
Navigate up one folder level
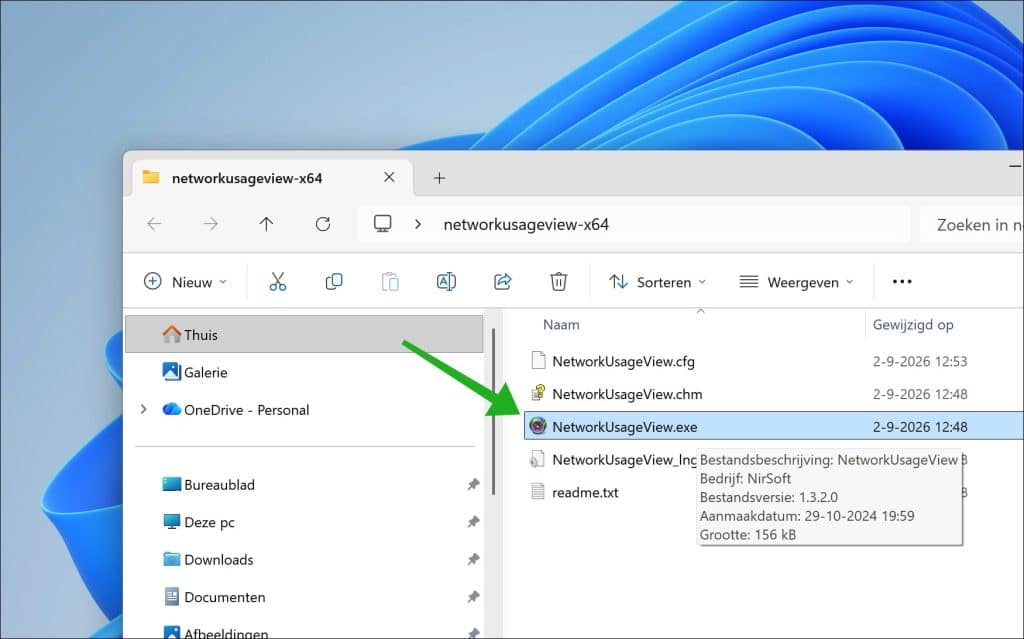click(266, 224)
